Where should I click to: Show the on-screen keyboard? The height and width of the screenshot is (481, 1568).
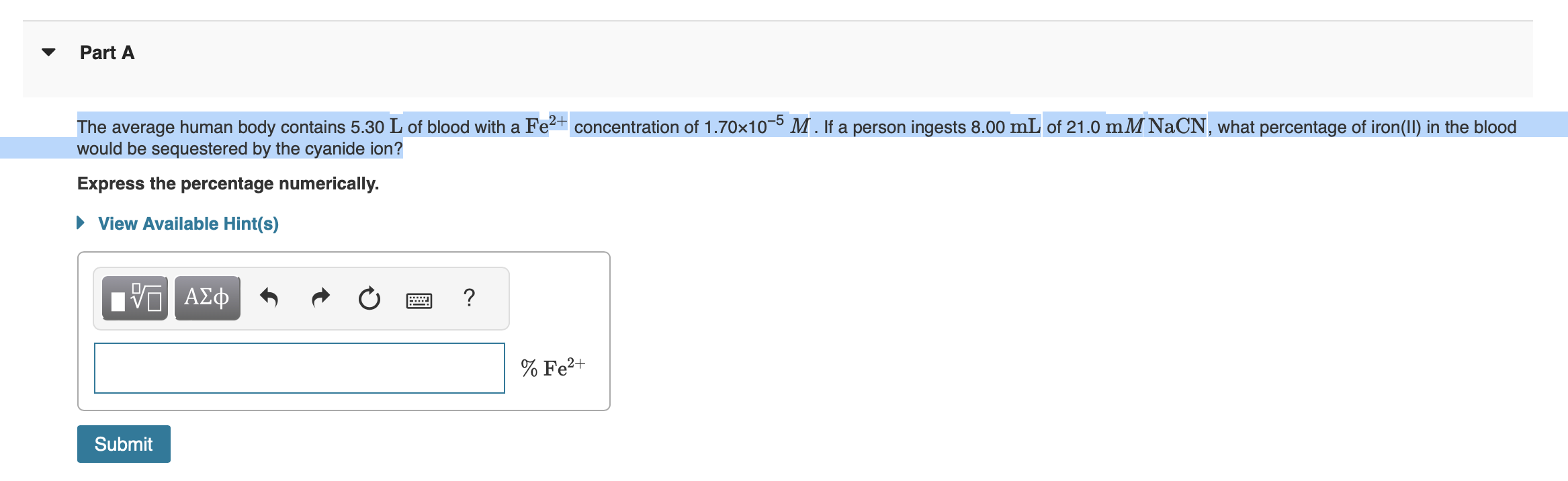point(419,300)
